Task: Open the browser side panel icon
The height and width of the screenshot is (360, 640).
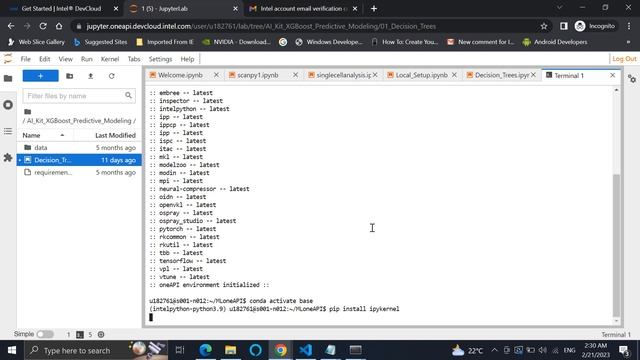Action: 564,26
